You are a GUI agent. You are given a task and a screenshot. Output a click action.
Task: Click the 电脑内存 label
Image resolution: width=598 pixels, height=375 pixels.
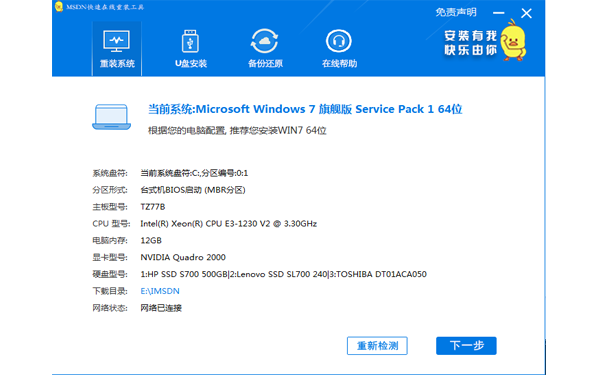pos(110,240)
